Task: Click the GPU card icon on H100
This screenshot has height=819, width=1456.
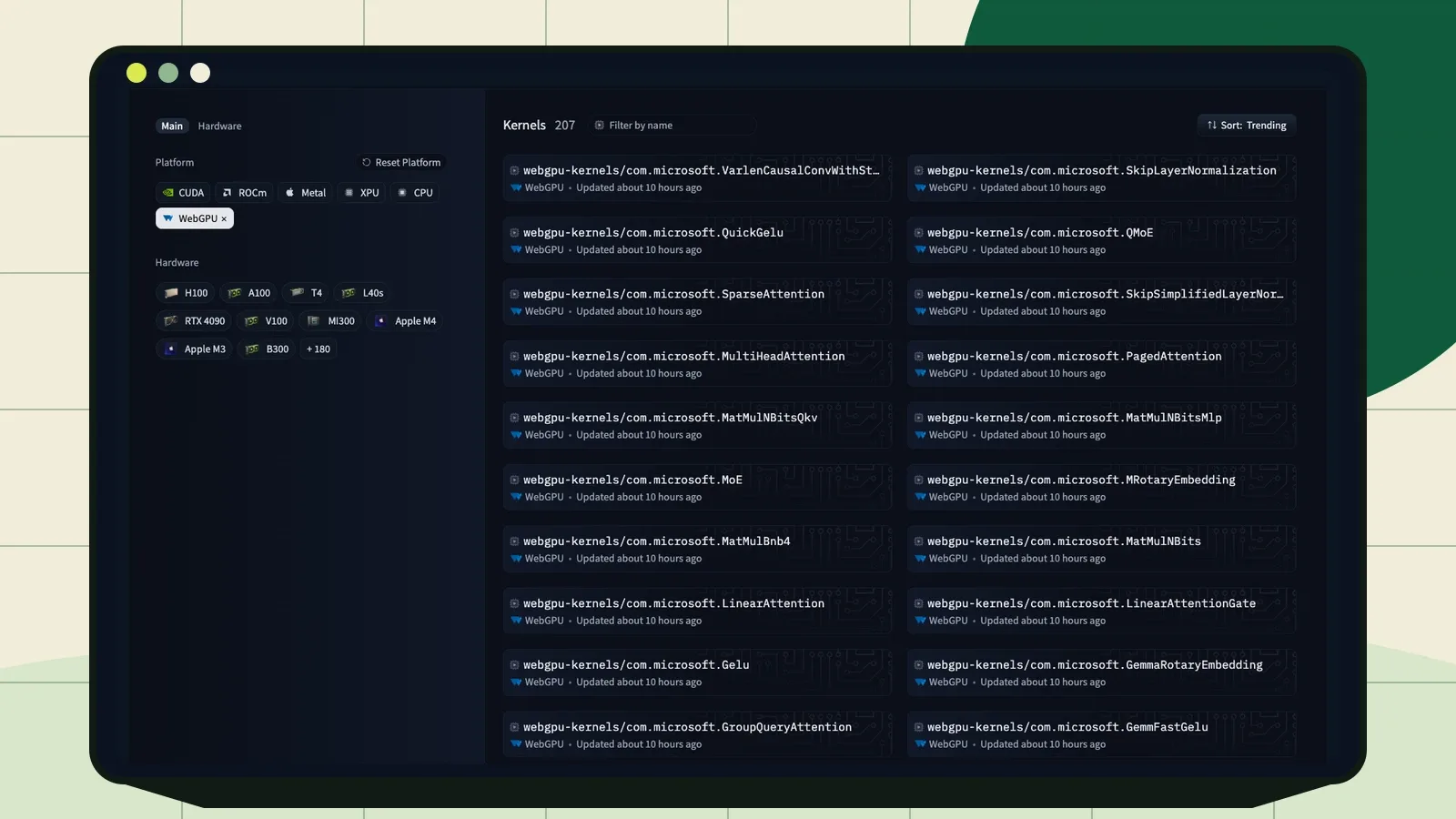Action: click(x=171, y=293)
